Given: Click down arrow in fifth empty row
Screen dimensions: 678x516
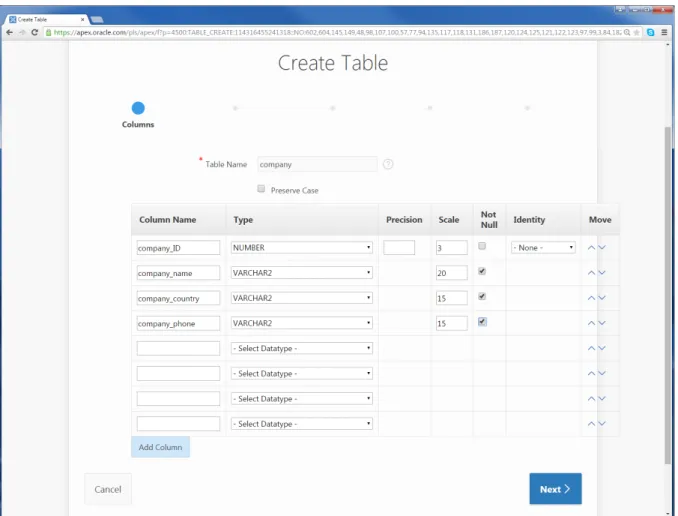Looking at the screenshot, I should (x=601, y=348).
